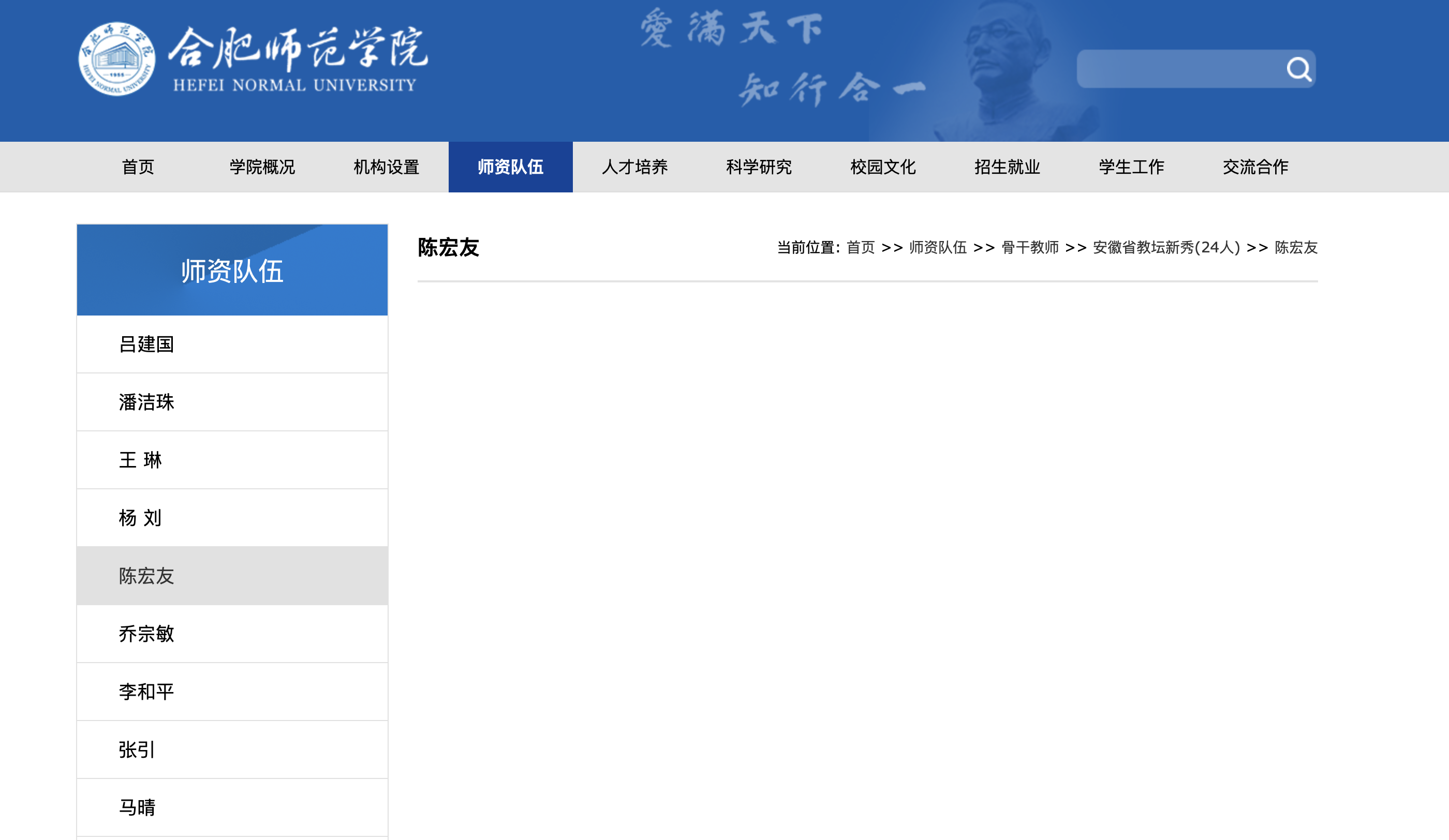Viewport: 1449px width, 840px height.
Task: Go to 交流合作 in the navigation bar
Action: [1256, 167]
